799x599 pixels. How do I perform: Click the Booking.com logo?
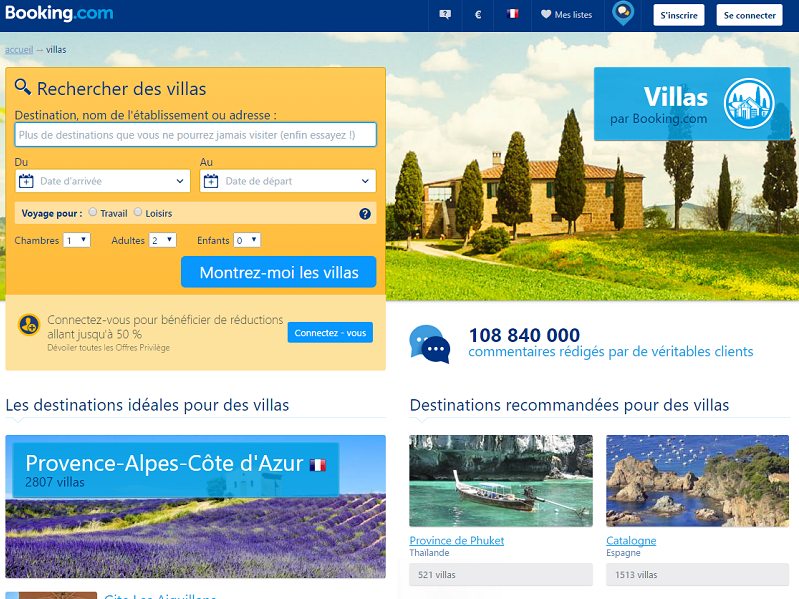coord(59,14)
